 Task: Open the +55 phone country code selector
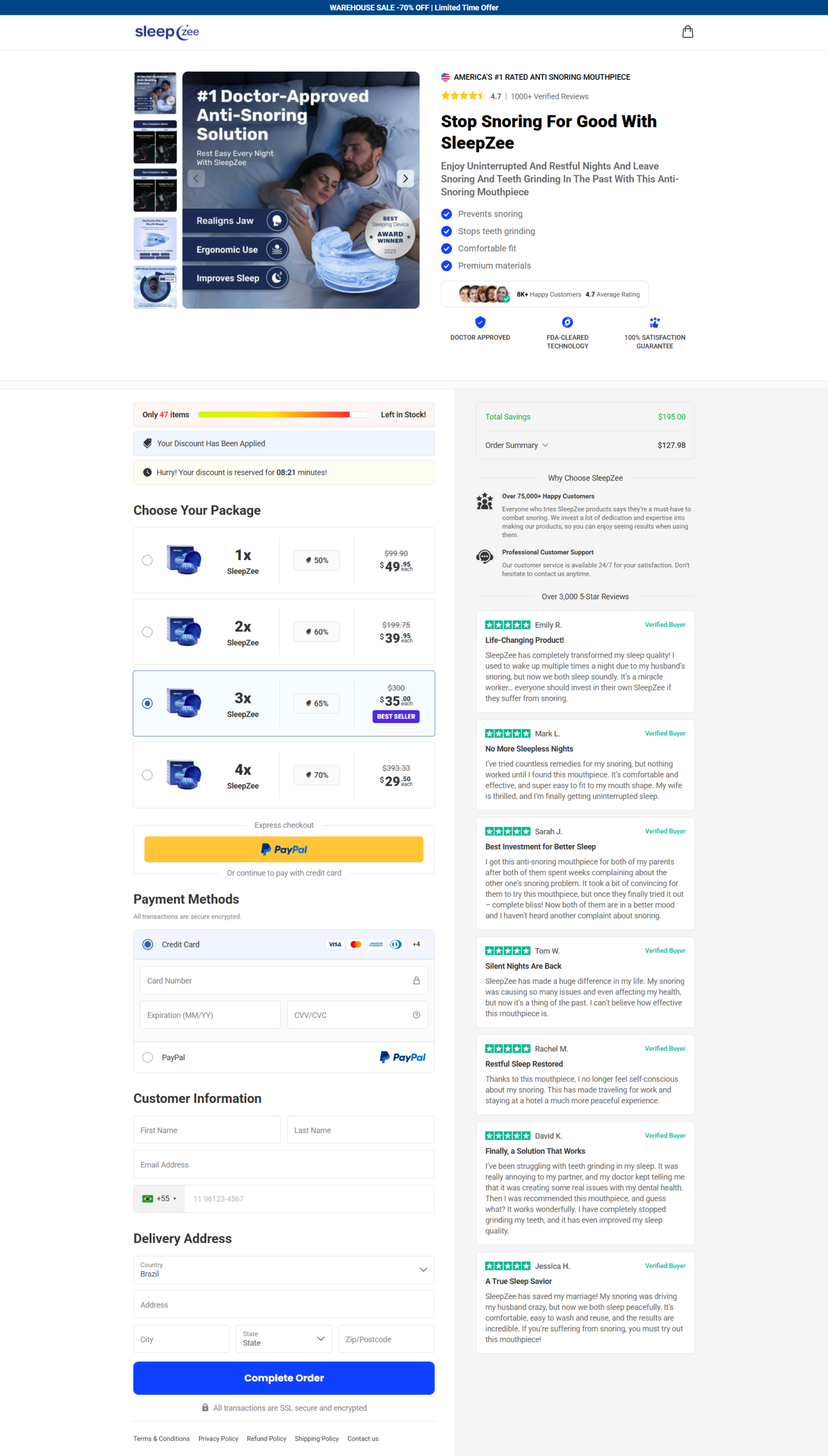pyautogui.click(x=159, y=1198)
